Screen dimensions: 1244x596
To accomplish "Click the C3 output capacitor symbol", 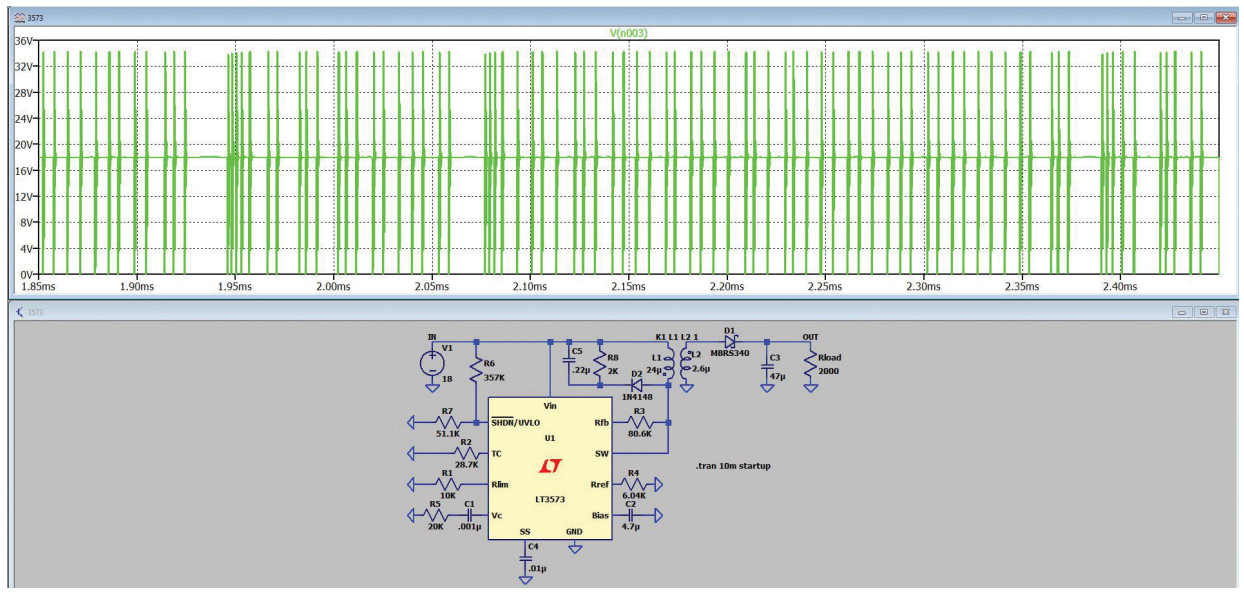I will tap(767, 364).
